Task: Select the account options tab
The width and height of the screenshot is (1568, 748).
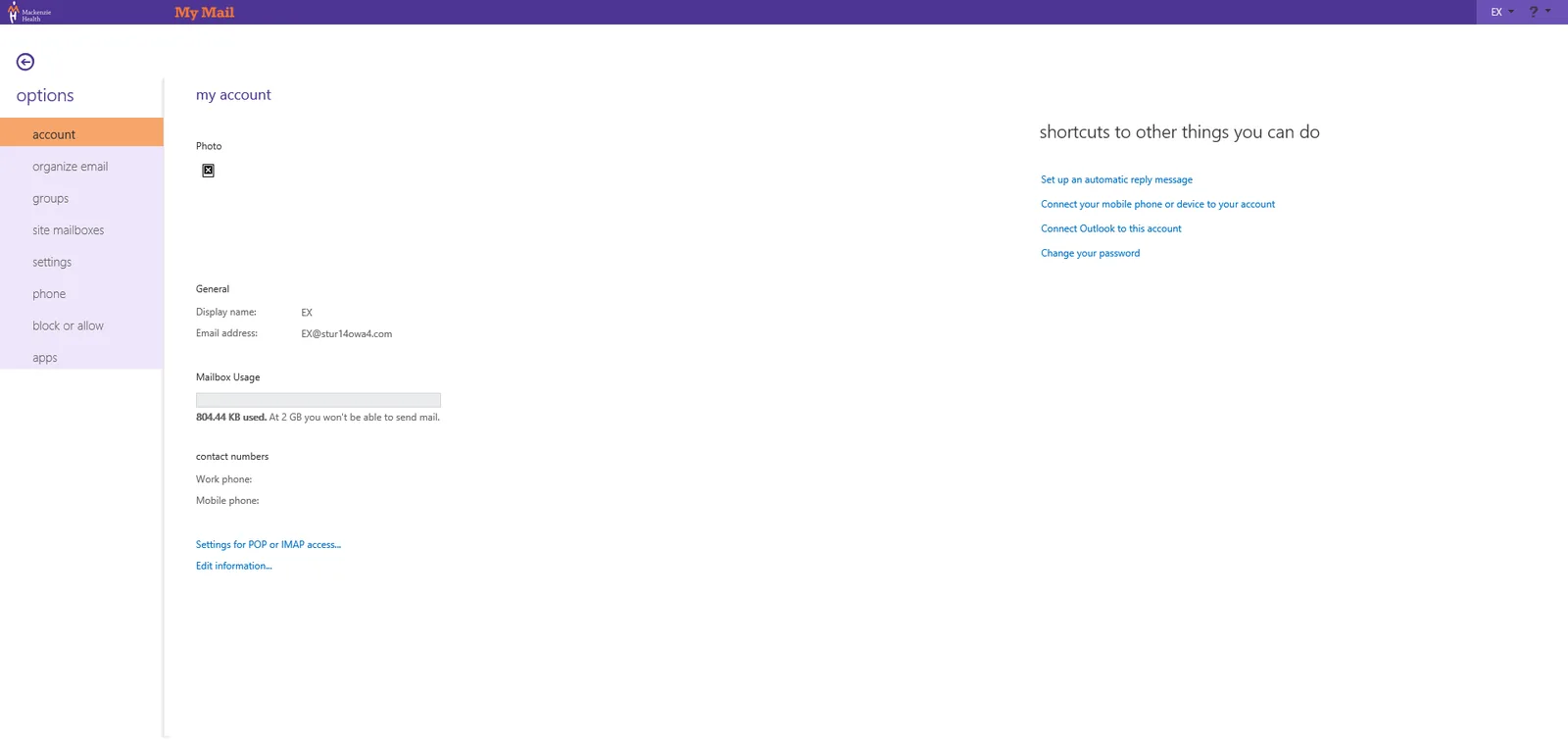Action: tap(81, 133)
